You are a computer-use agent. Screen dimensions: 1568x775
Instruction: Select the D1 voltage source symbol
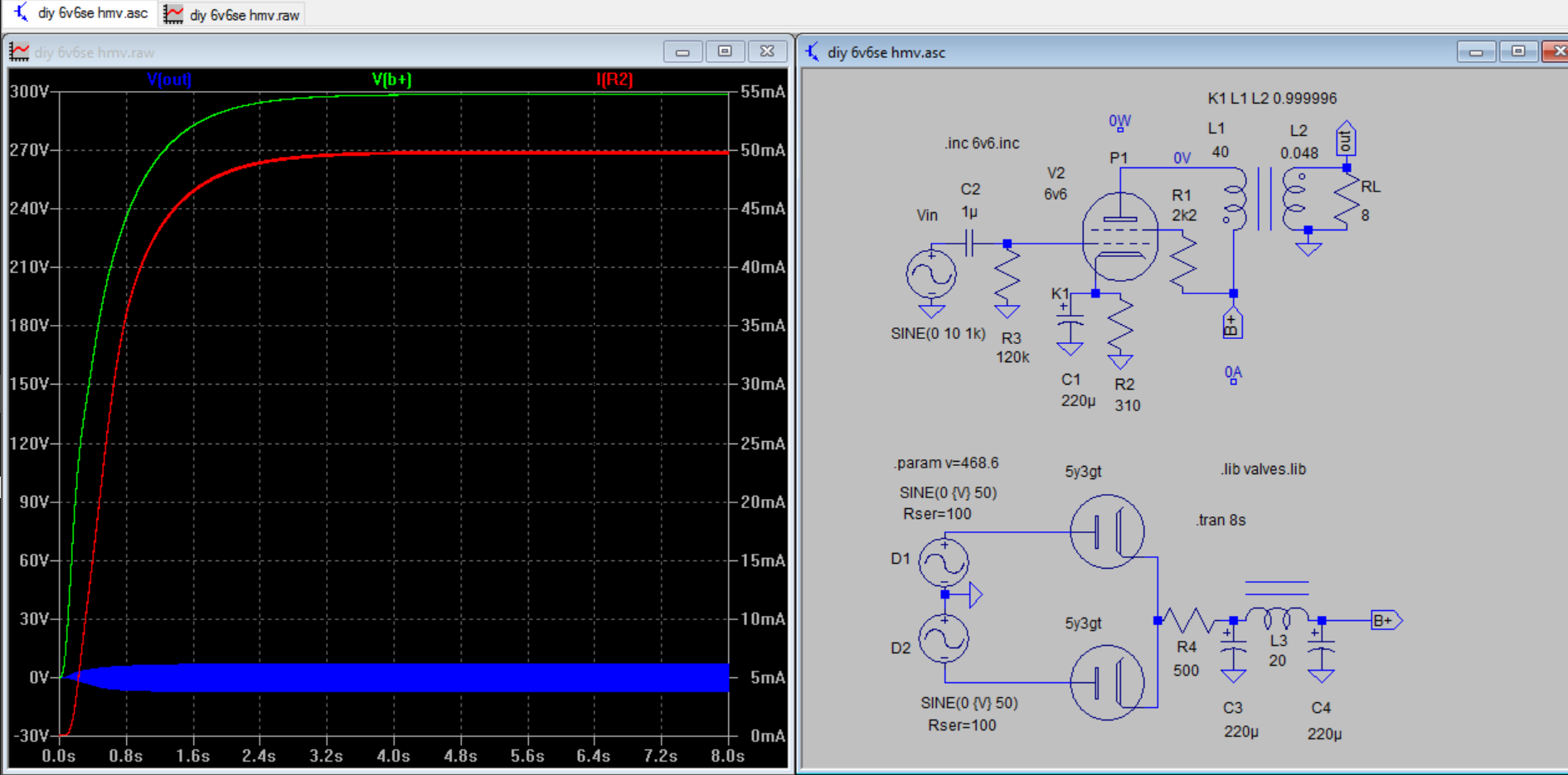tap(944, 563)
